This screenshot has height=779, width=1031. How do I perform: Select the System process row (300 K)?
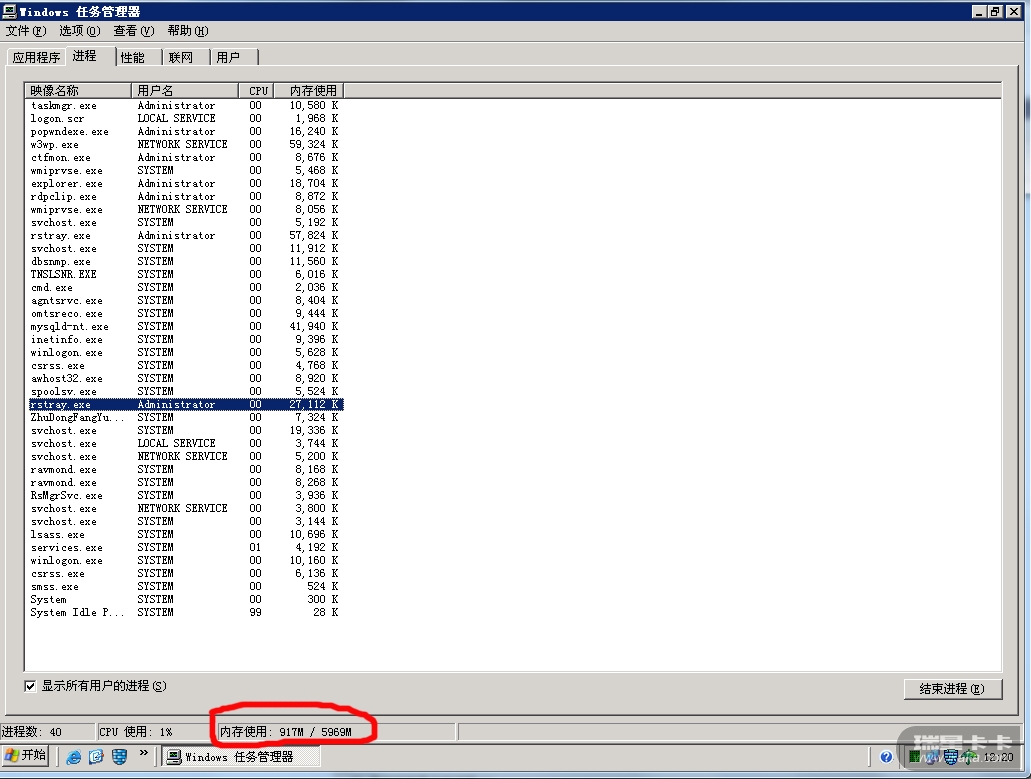[185, 600]
